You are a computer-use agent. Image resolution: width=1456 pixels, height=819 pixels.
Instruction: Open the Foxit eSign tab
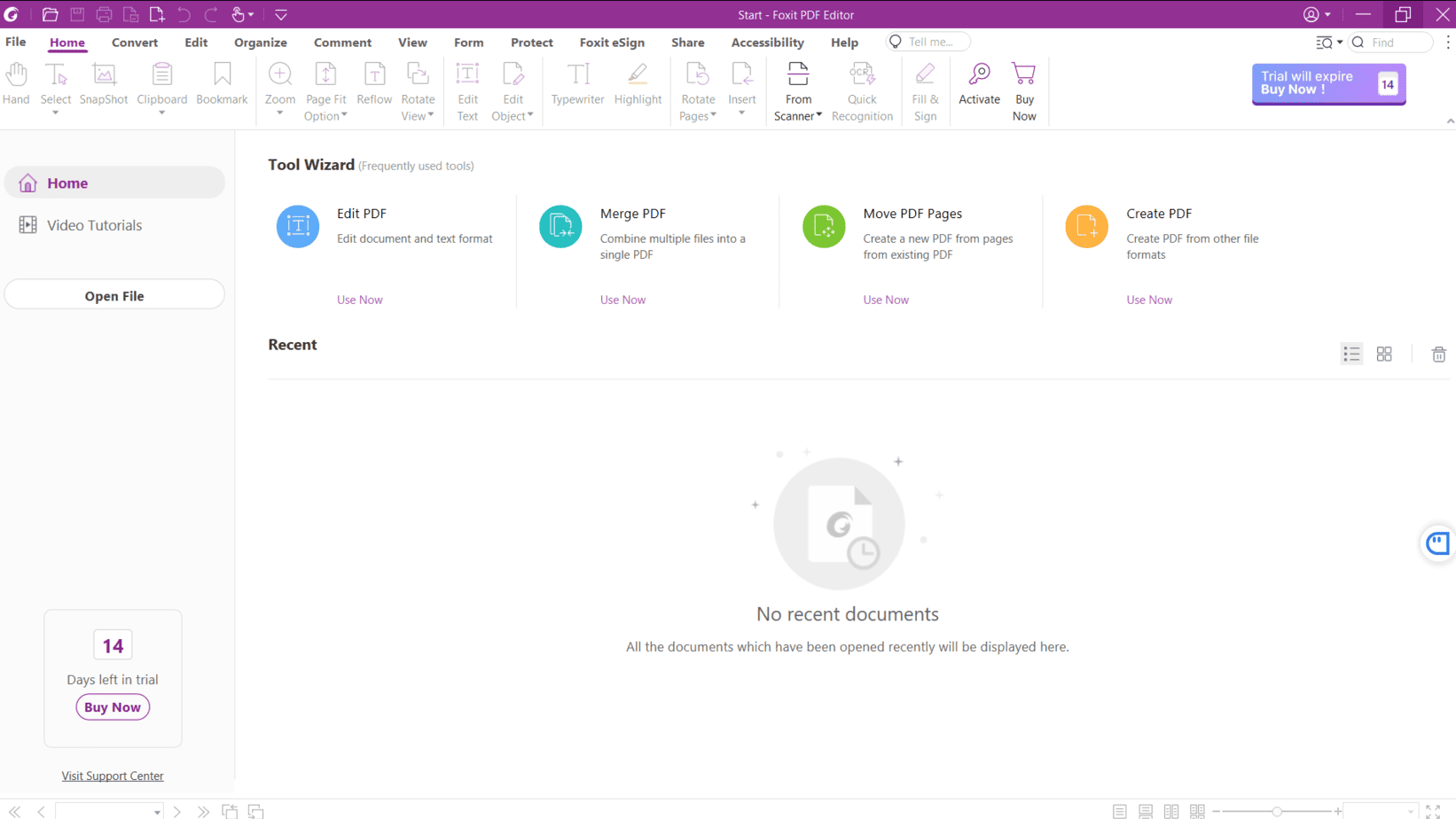tap(612, 42)
